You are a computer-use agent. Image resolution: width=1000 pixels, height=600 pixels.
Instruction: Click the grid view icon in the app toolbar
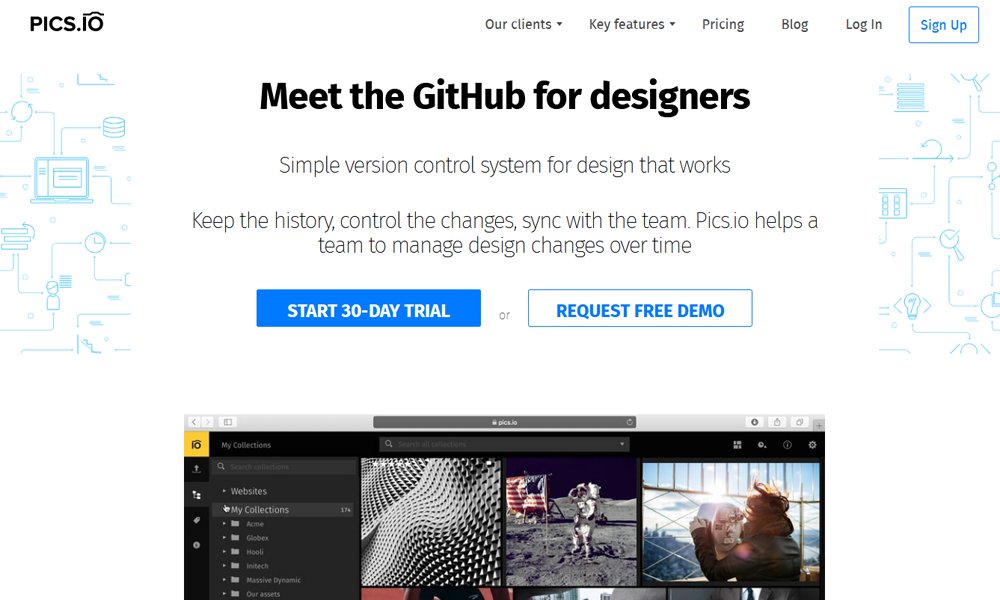coord(737,444)
